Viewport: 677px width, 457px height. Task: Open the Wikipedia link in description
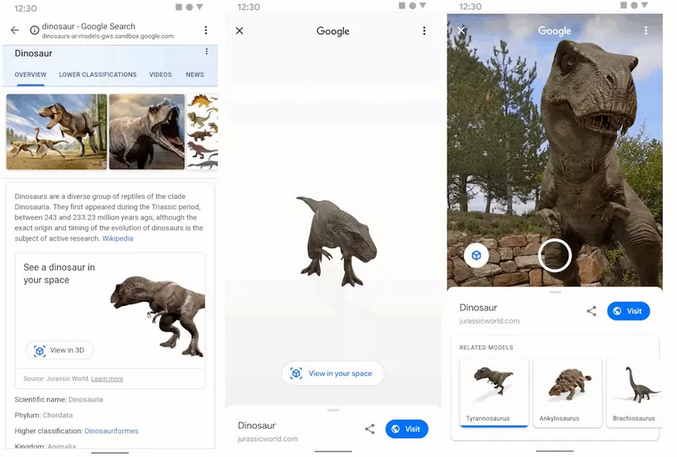pos(117,238)
